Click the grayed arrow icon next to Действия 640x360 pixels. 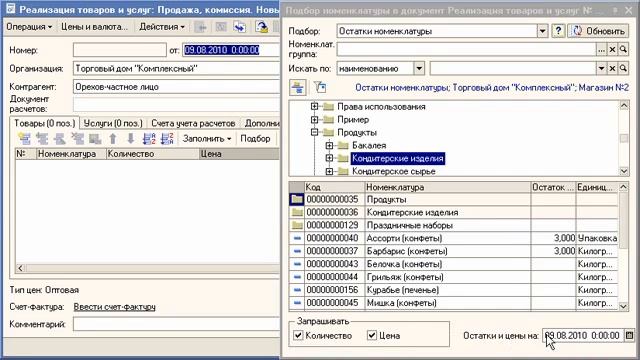click(201, 27)
